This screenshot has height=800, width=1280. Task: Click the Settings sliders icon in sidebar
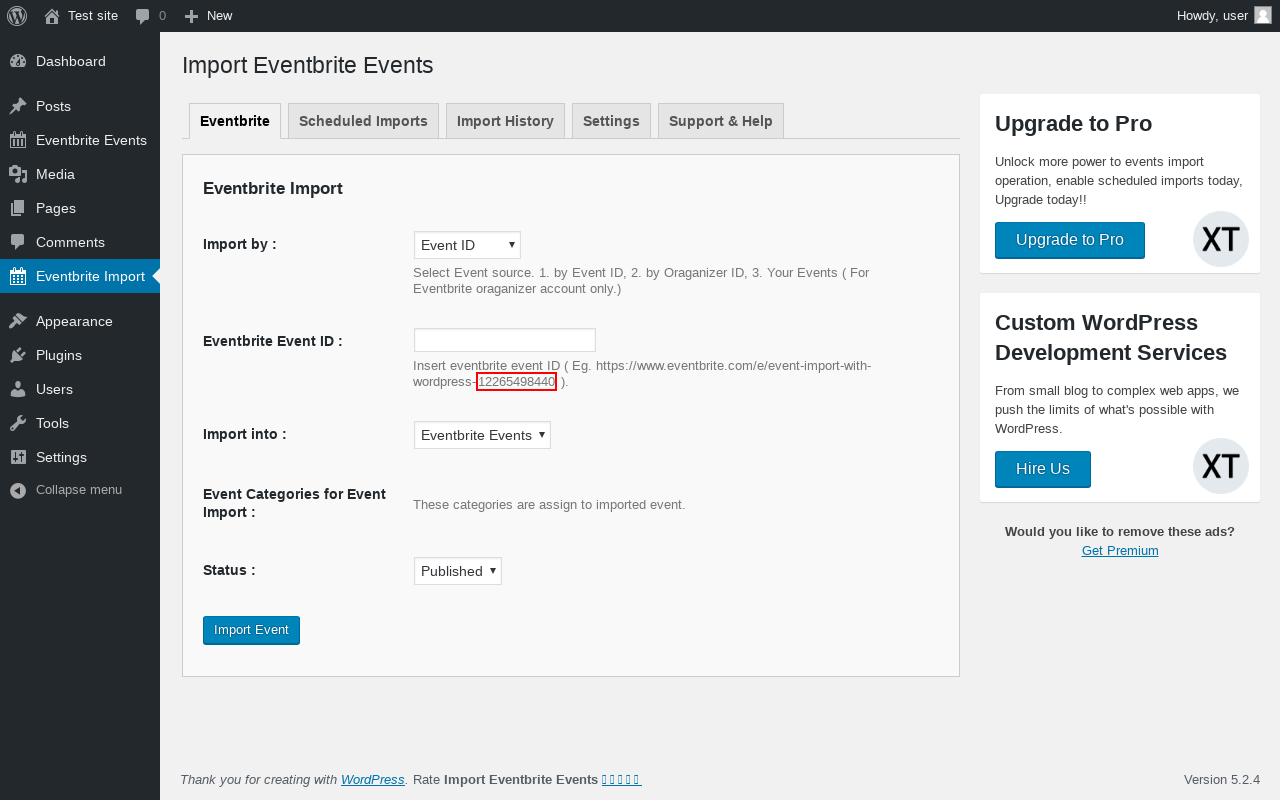point(18,457)
